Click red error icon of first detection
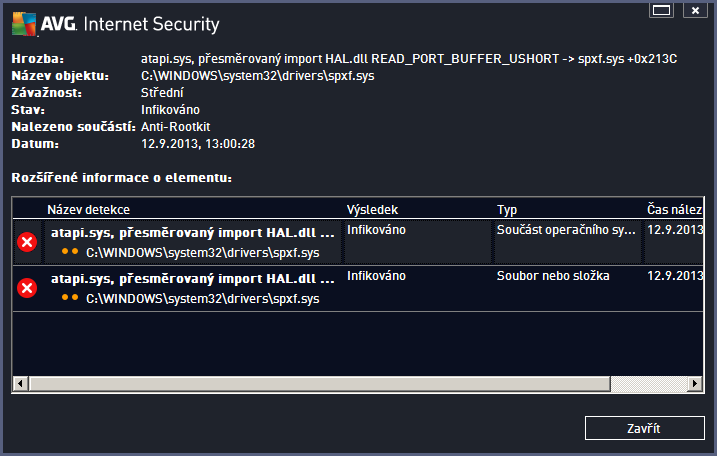717x456 pixels. 27,242
